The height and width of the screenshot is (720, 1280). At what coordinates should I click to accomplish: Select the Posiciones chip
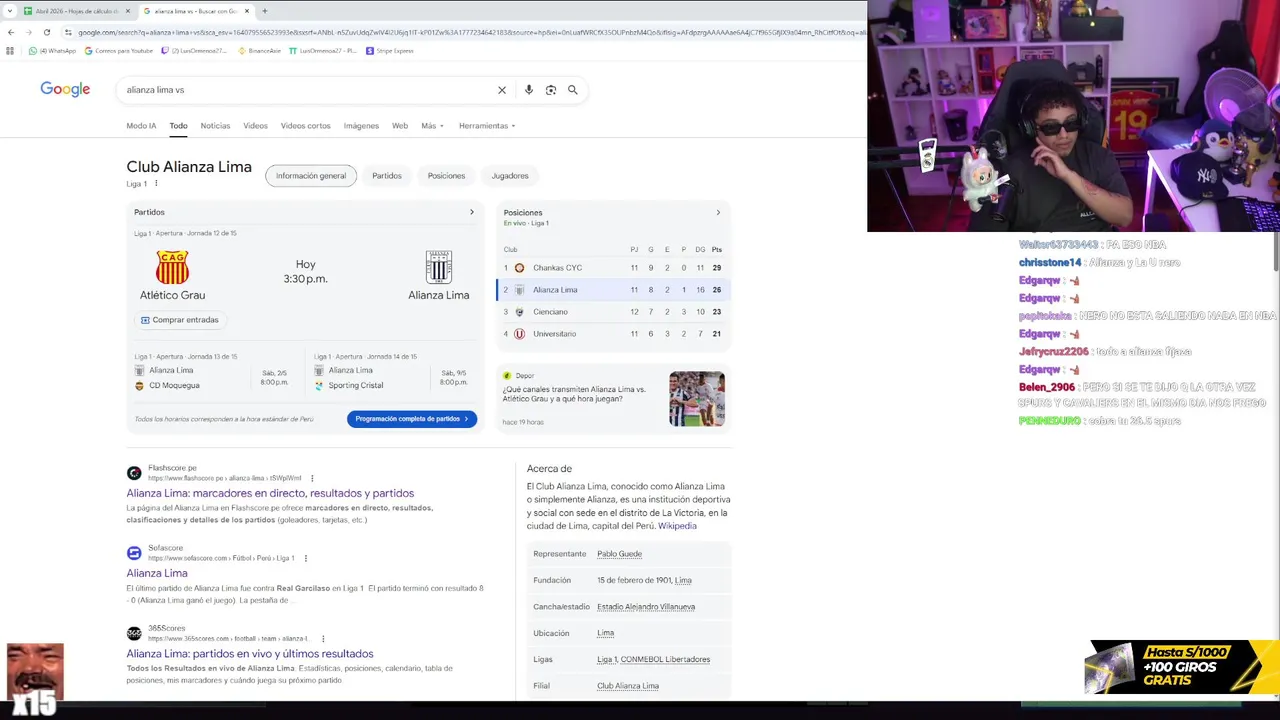point(446,176)
